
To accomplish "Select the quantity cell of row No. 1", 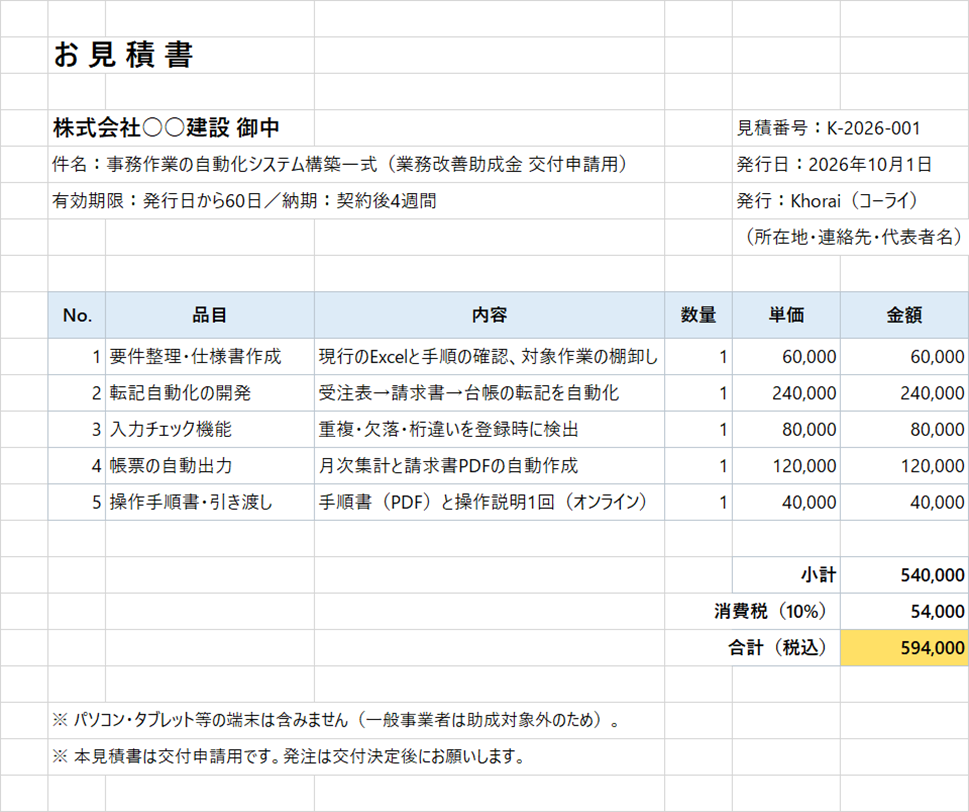I will [x=698, y=357].
